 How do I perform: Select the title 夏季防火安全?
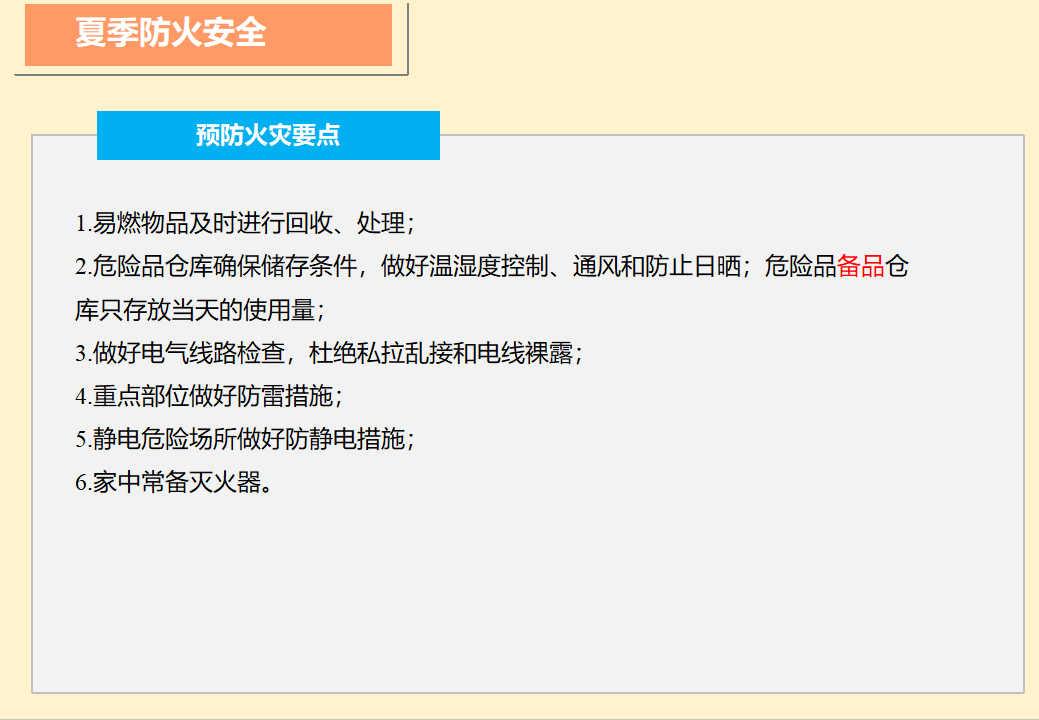[x=170, y=32]
